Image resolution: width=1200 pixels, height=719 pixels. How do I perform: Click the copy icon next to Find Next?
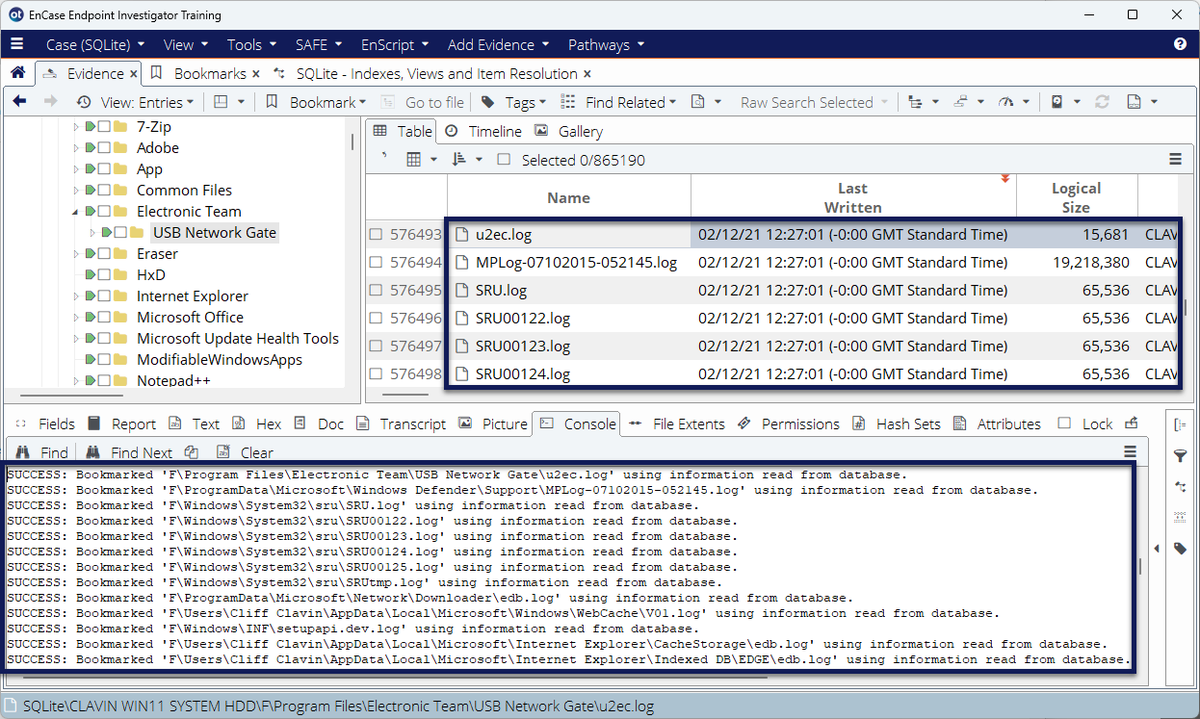[192, 452]
